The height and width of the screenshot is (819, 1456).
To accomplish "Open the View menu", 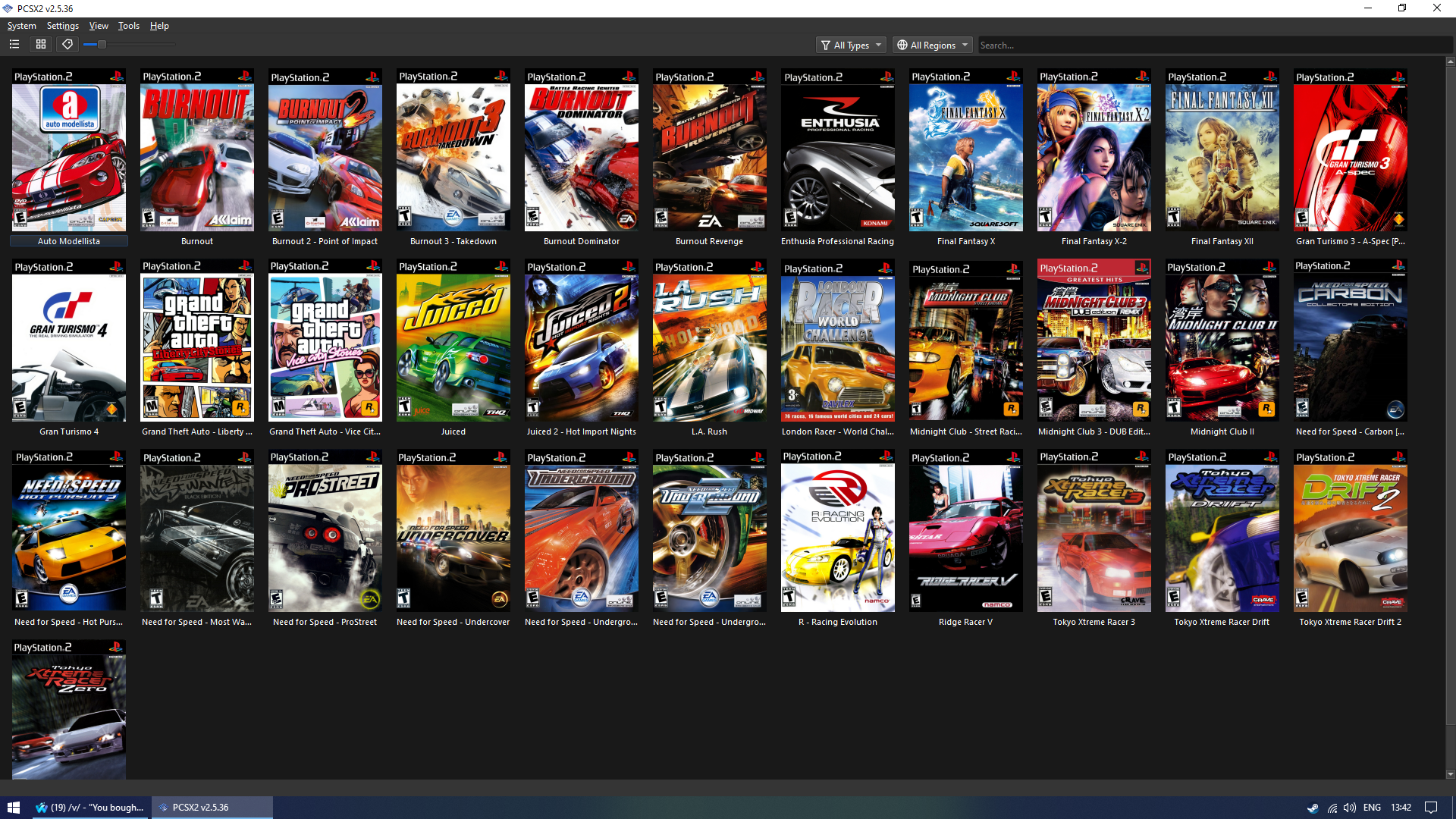I will tap(99, 26).
